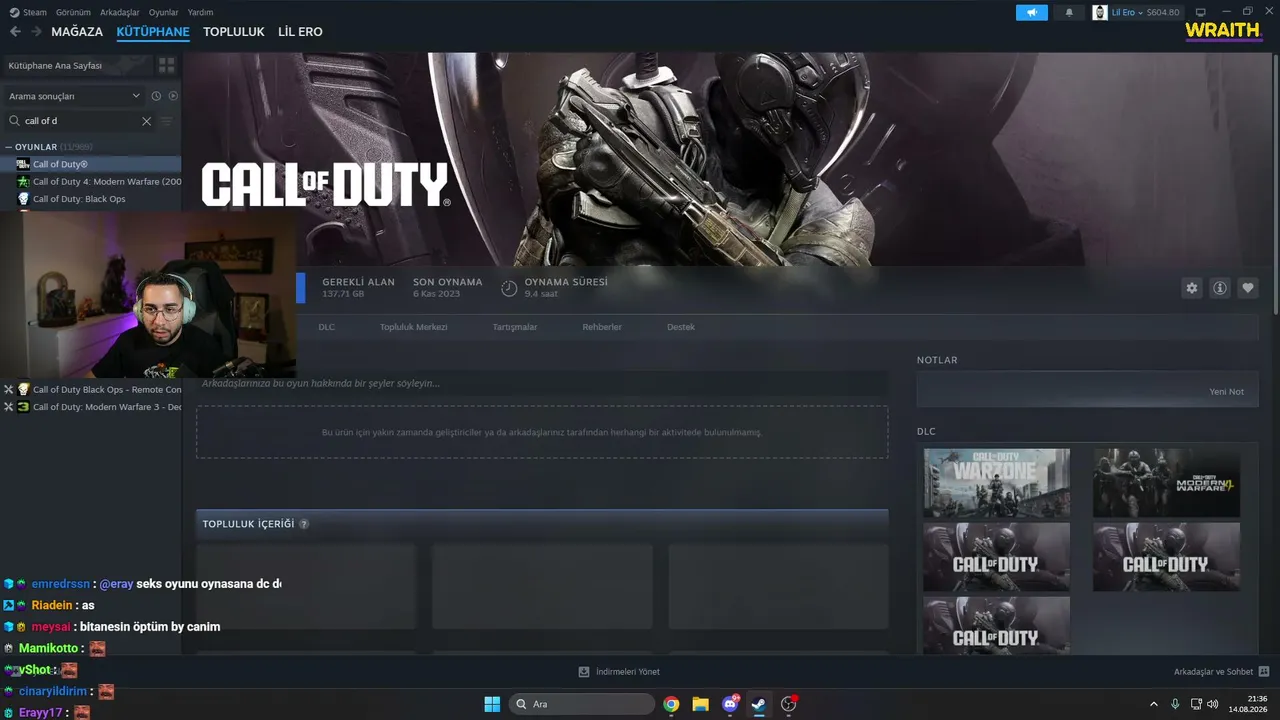
Task: Click the ready-to-play filter icon
Action: (x=173, y=96)
